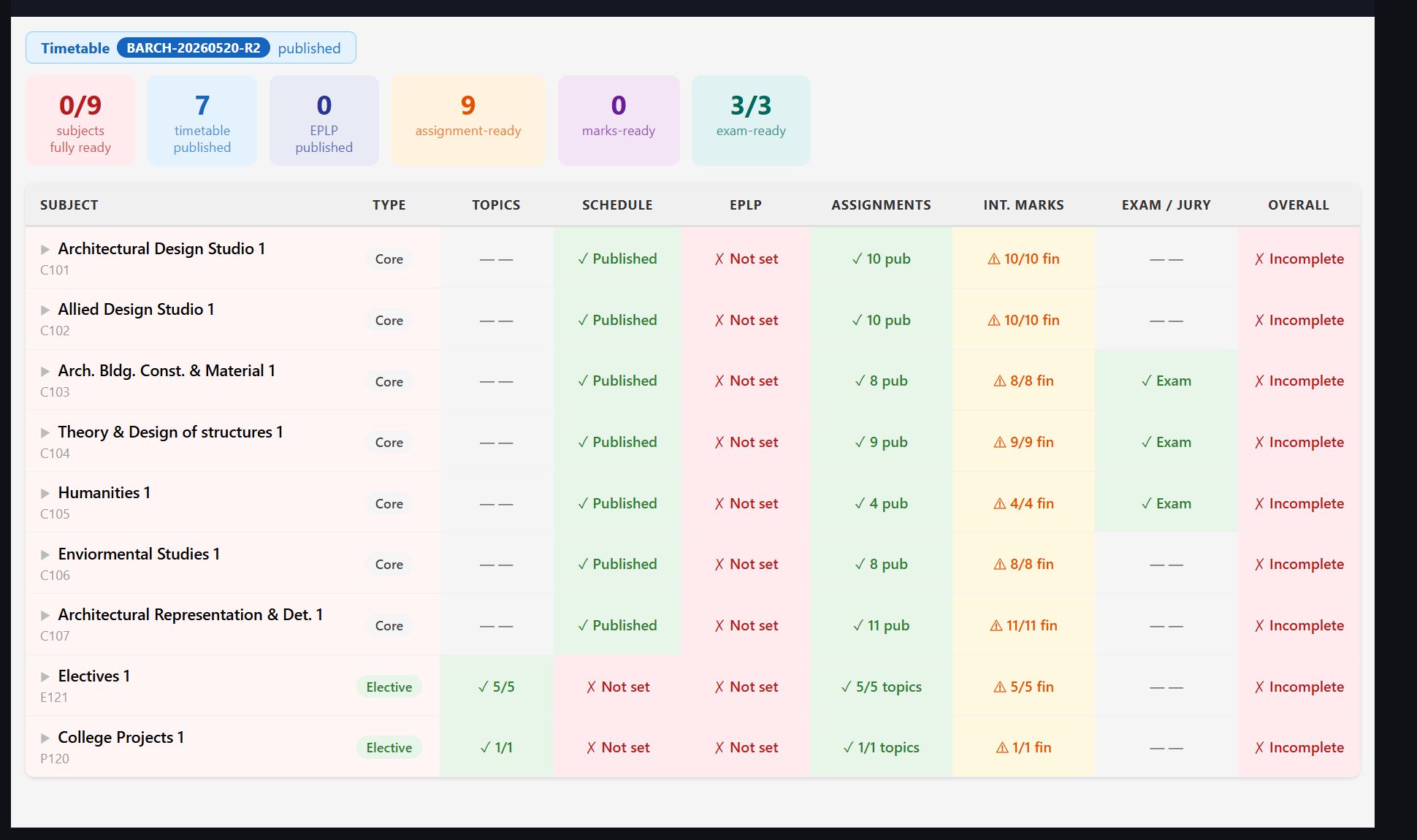Image resolution: width=1417 pixels, height=840 pixels.
Task: Click the Elective tag for Electives 1
Action: tap(389, 687)
